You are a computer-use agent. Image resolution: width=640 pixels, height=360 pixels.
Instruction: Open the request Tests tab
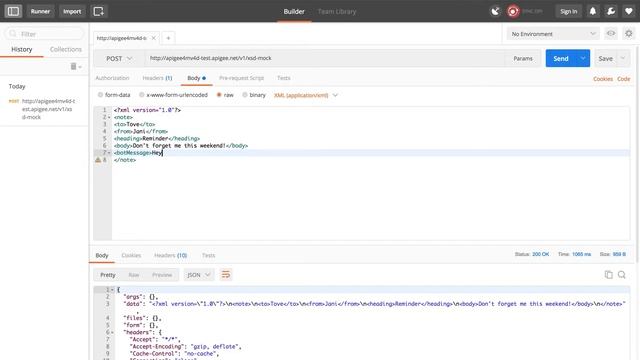pyautogui.click(x=284, y=78)
